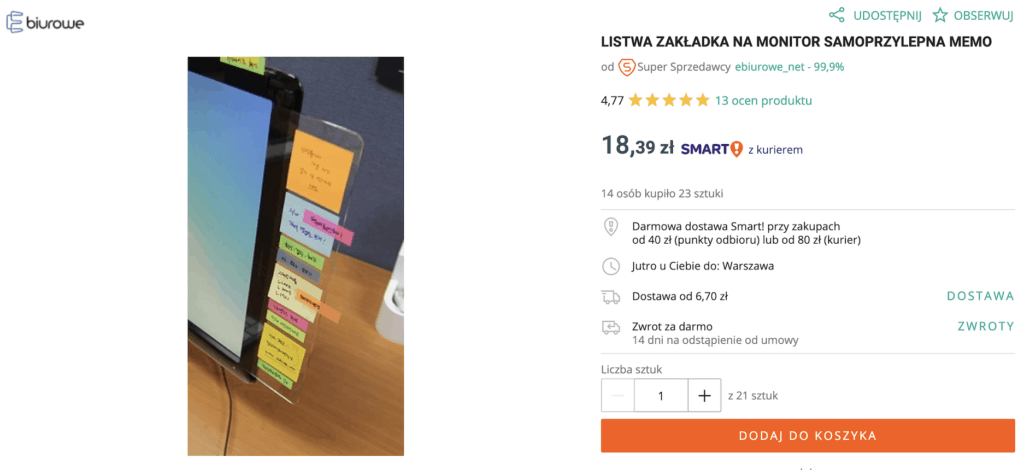Image resolution: width=1024 pixels, height=470 pixels.
Task: Add product with DODAJ DO KOSZYKA button
Action: coord(808,435)
